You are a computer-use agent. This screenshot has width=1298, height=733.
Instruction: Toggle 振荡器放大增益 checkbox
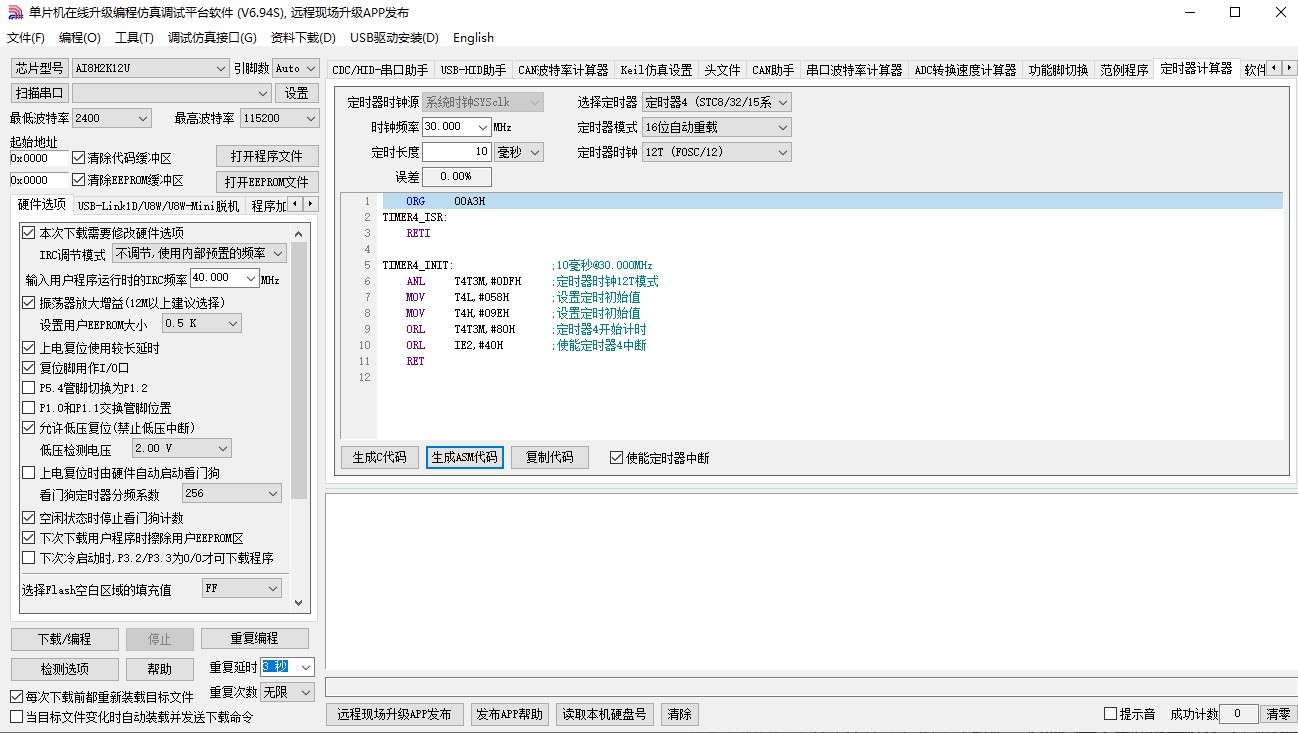(28, 303)
